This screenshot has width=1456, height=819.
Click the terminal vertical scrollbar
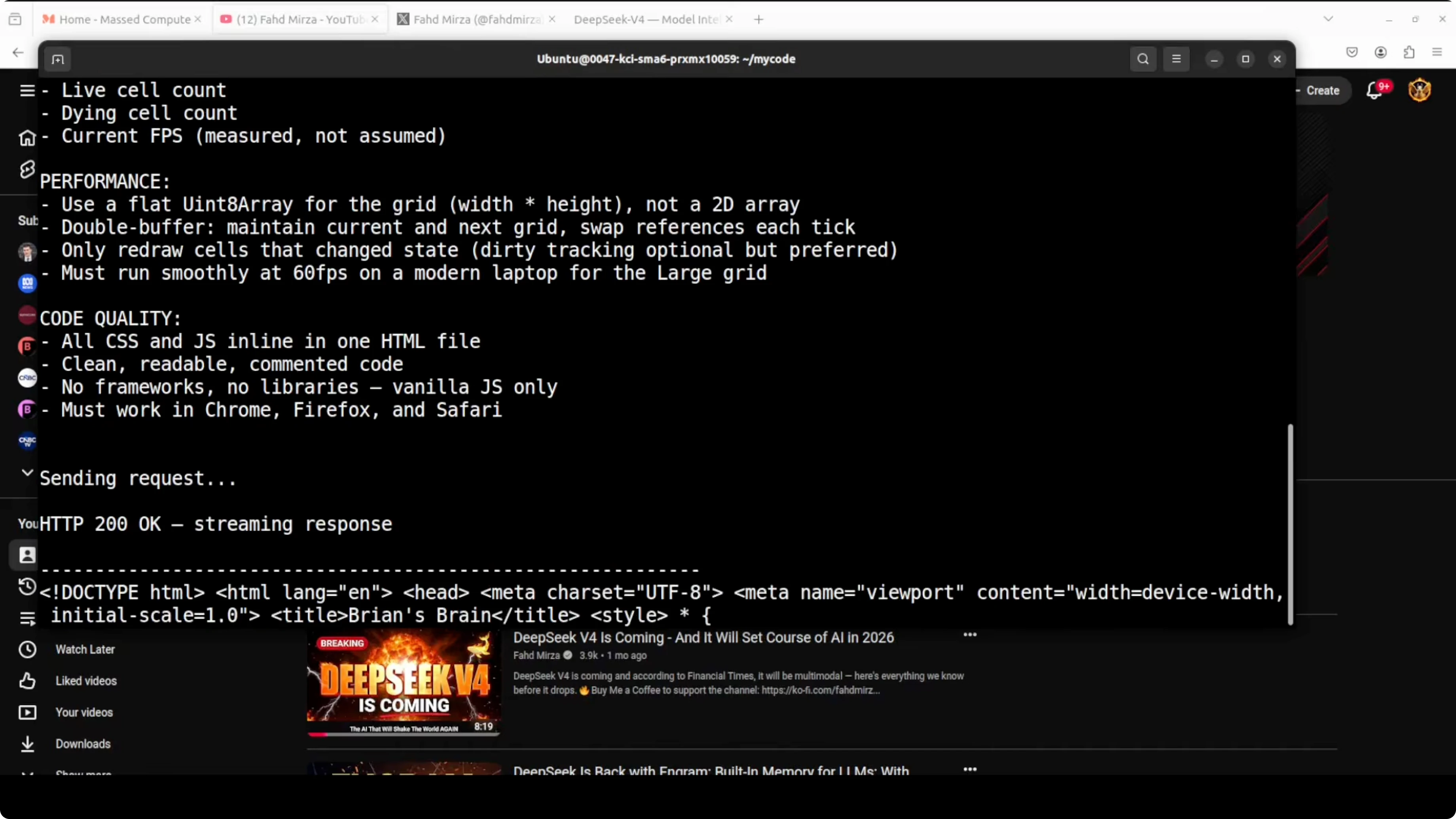pos(1290,524)
